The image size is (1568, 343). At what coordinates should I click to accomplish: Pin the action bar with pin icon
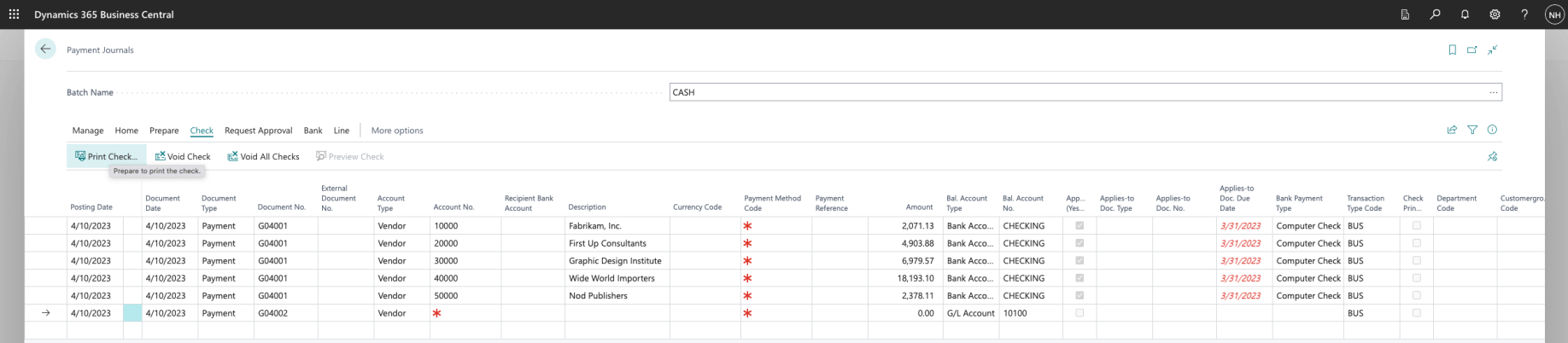tap(1492, 157)
